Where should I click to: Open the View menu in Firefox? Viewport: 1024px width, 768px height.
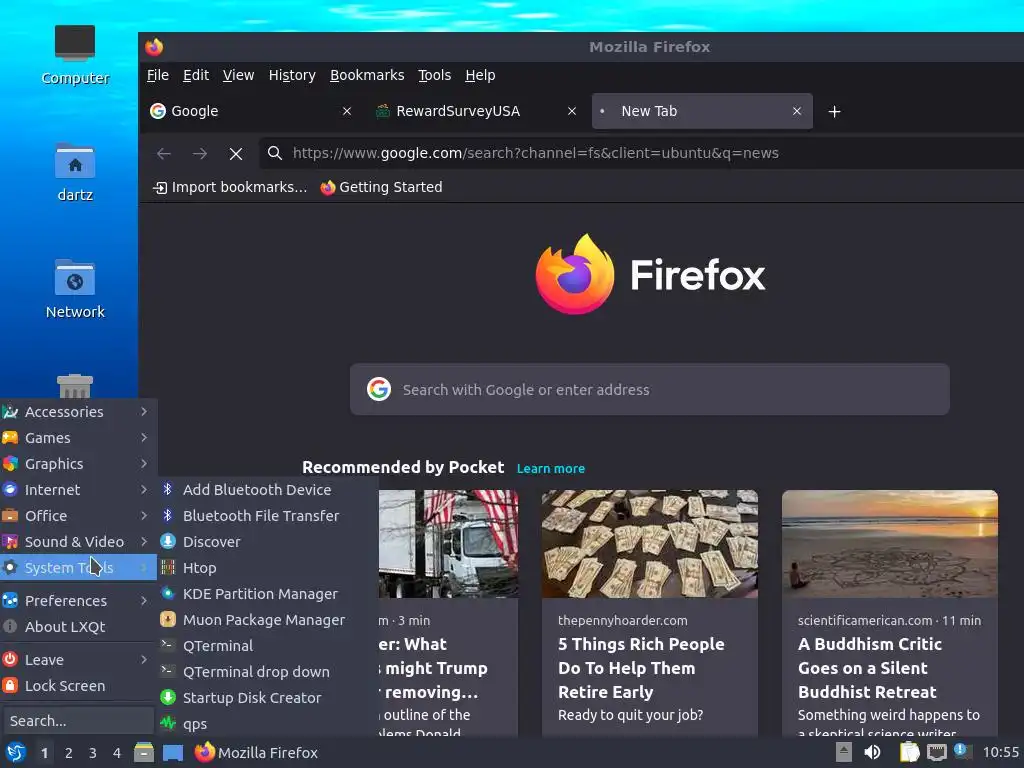pyautogui.click(x=238, y=75)
